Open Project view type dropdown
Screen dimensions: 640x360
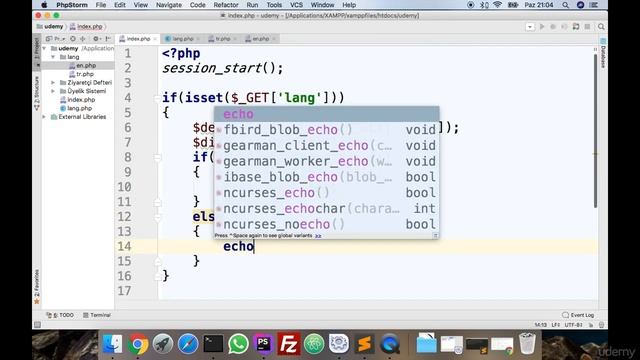pyautogui.click(x=56, y=39)
